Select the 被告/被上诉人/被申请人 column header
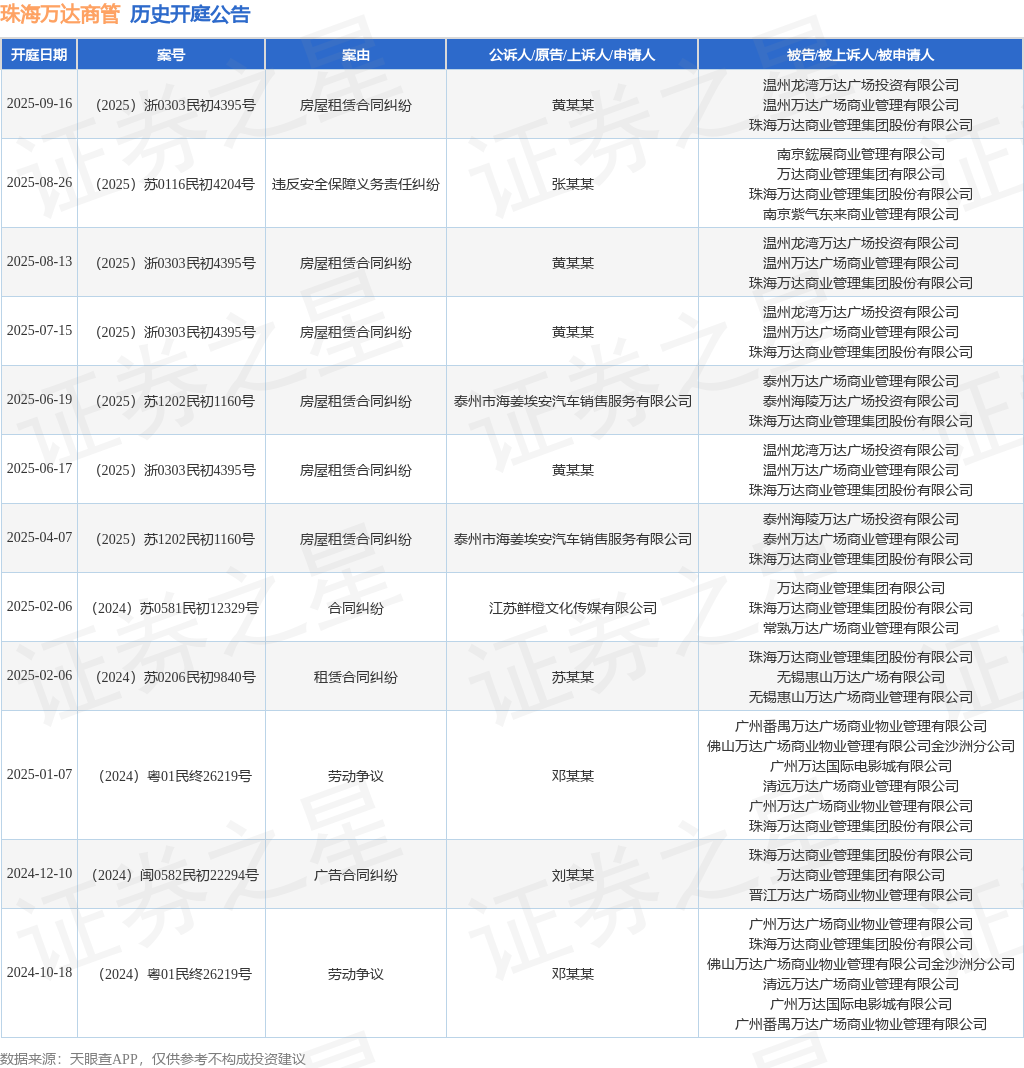The width and height of the screenshot is (1024, 1068). pyautogui.click(x=860, y=54)
